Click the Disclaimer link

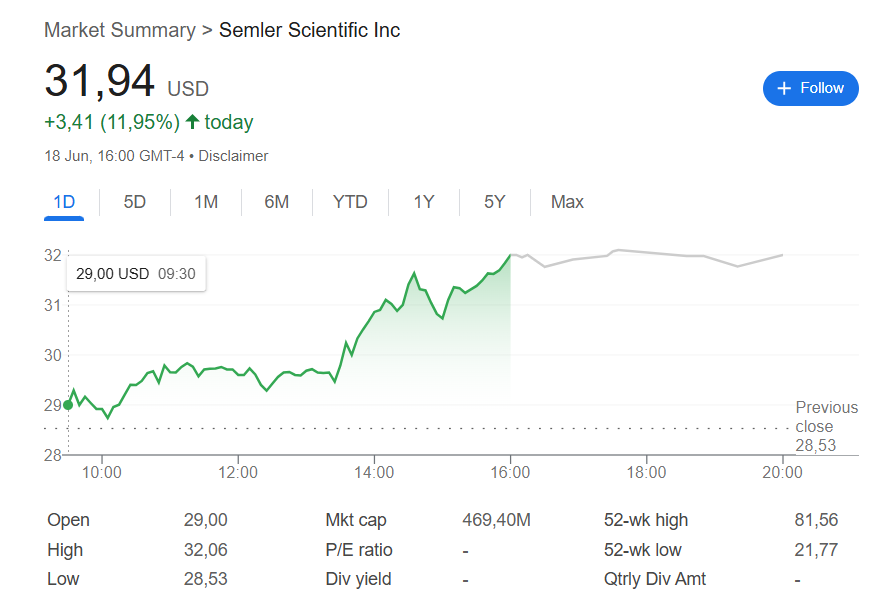237,156
